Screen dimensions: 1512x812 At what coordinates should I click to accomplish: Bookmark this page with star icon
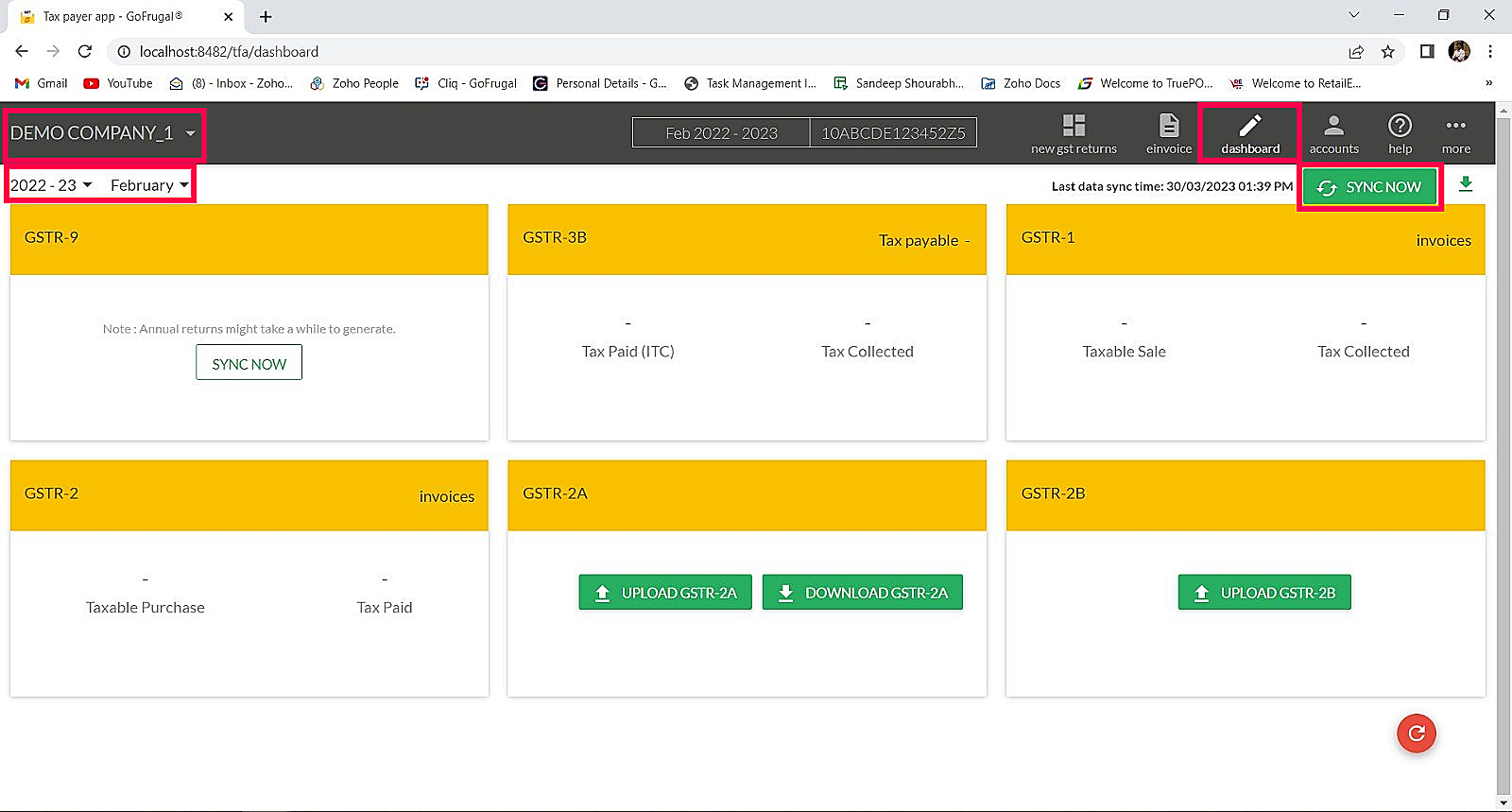point(1387,52)
